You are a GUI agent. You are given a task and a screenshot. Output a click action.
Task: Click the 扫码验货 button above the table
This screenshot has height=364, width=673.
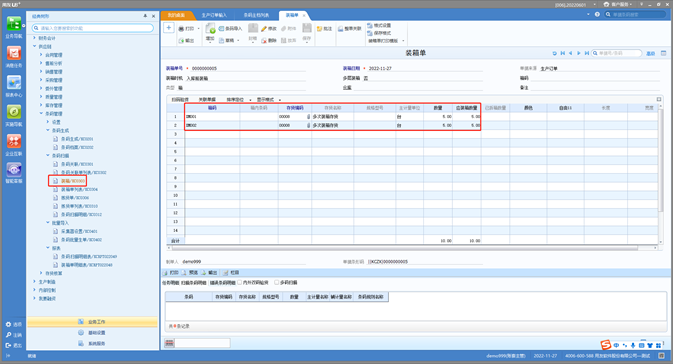tap(180, 100)
